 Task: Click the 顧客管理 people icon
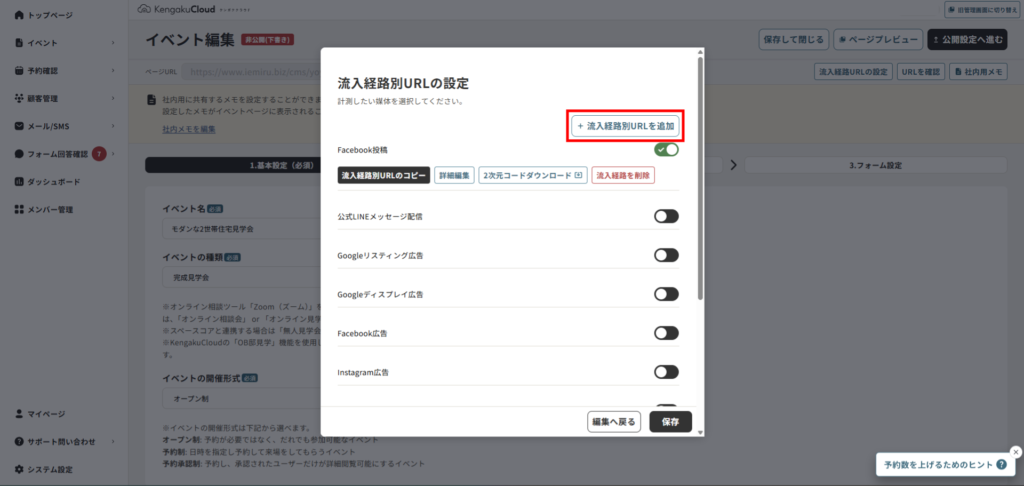(x=19, y=99)
